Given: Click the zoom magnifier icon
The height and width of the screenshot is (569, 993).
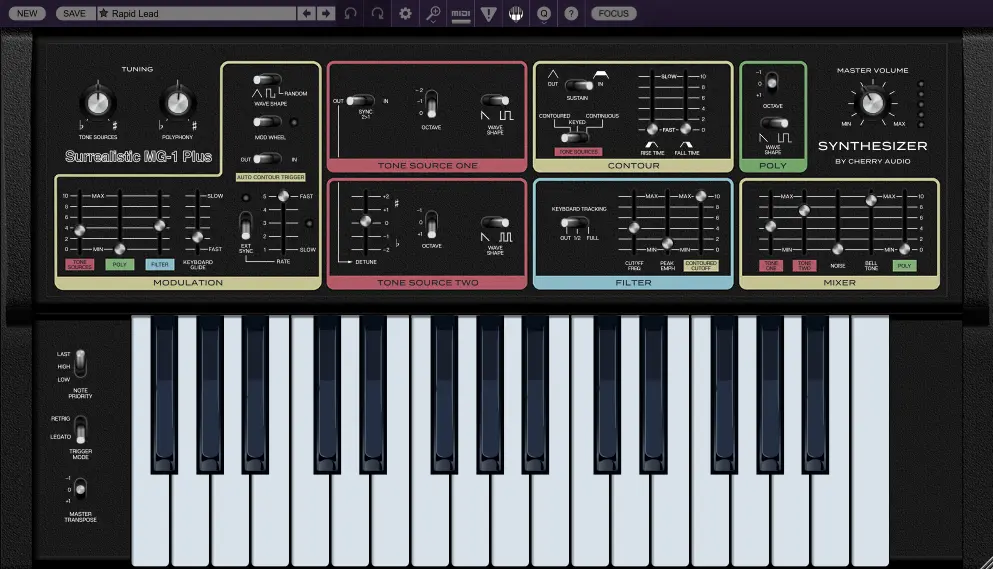Looking at the screenshot, I should [x=433, y=14].
